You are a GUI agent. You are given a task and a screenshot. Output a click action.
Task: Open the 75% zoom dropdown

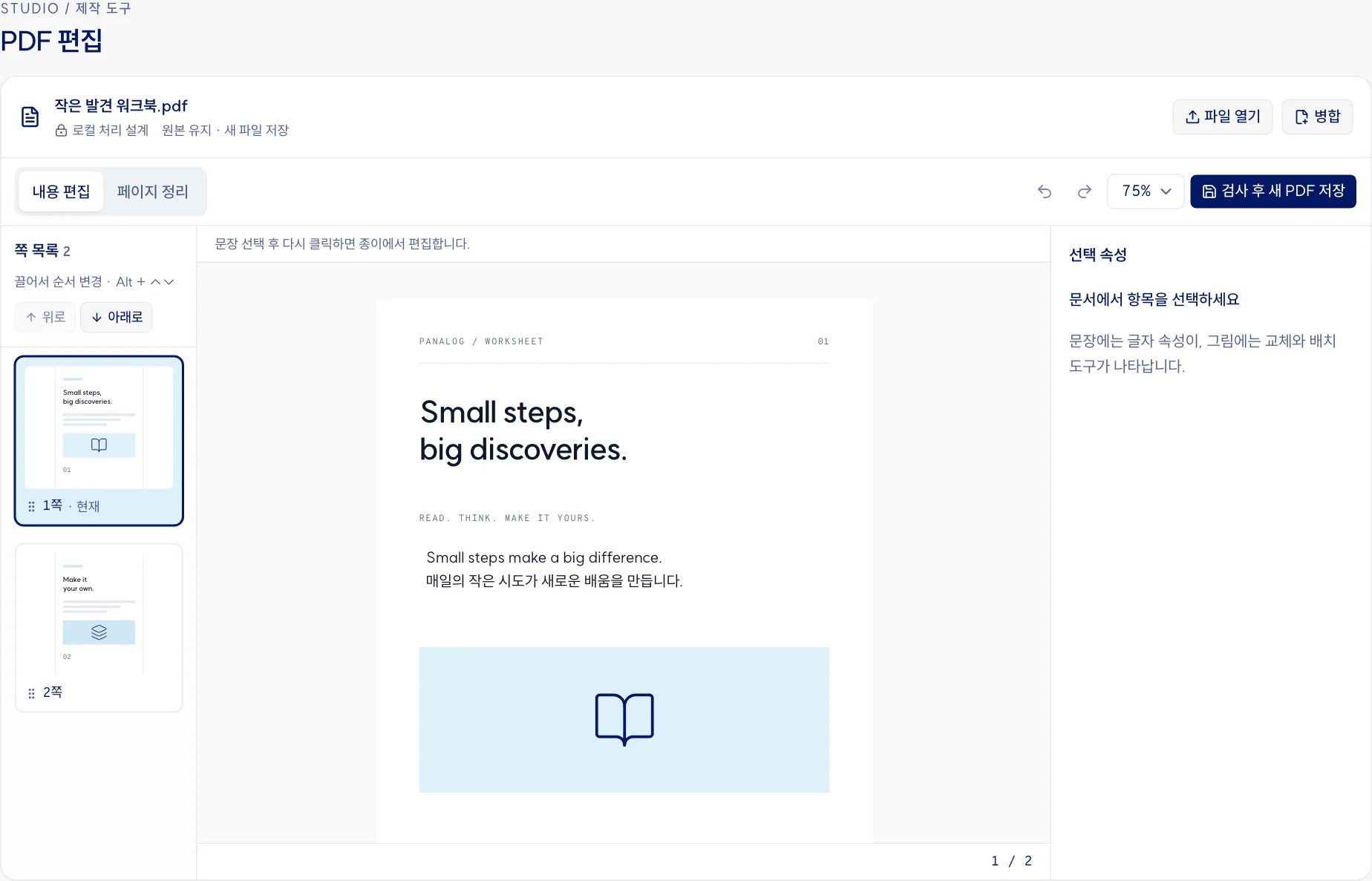[1146, 191]
